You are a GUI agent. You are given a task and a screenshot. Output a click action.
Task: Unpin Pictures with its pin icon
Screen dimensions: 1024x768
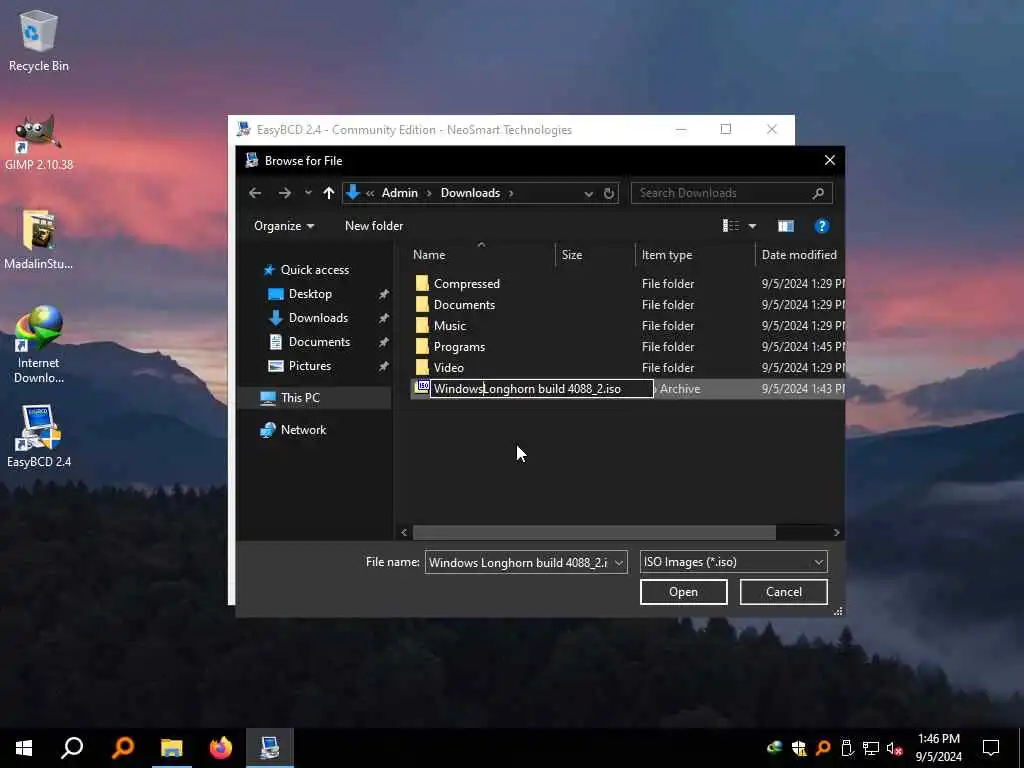(383, 367)
